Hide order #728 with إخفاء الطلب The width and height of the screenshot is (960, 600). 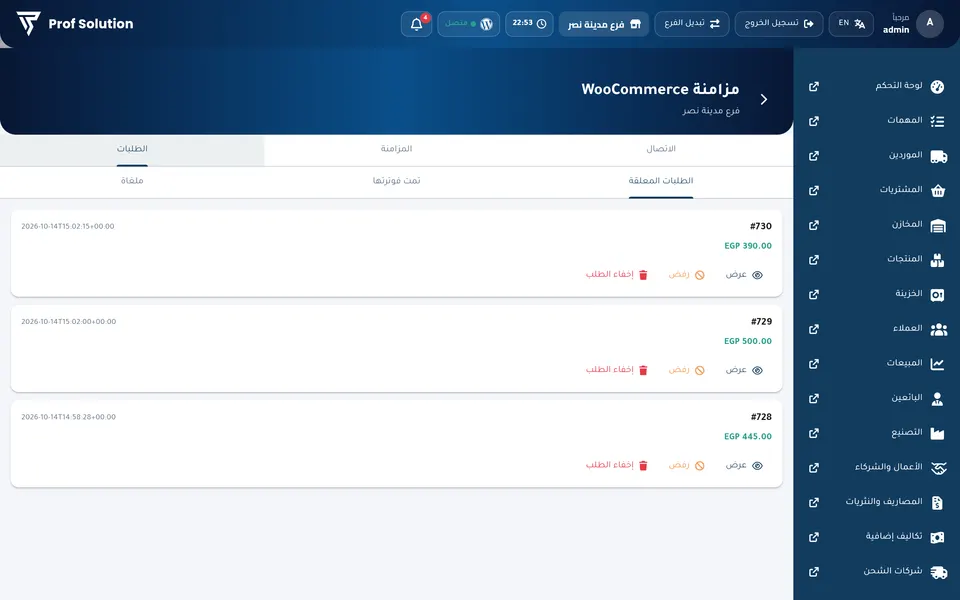pos(617,466)
